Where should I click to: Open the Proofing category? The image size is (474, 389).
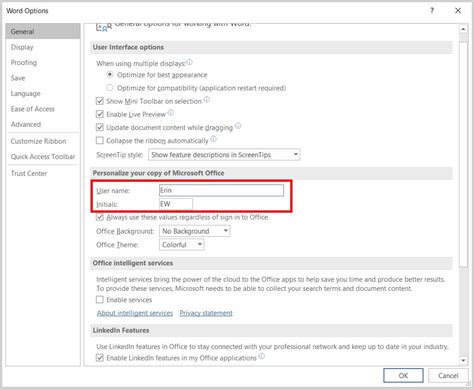pos(43,62)
